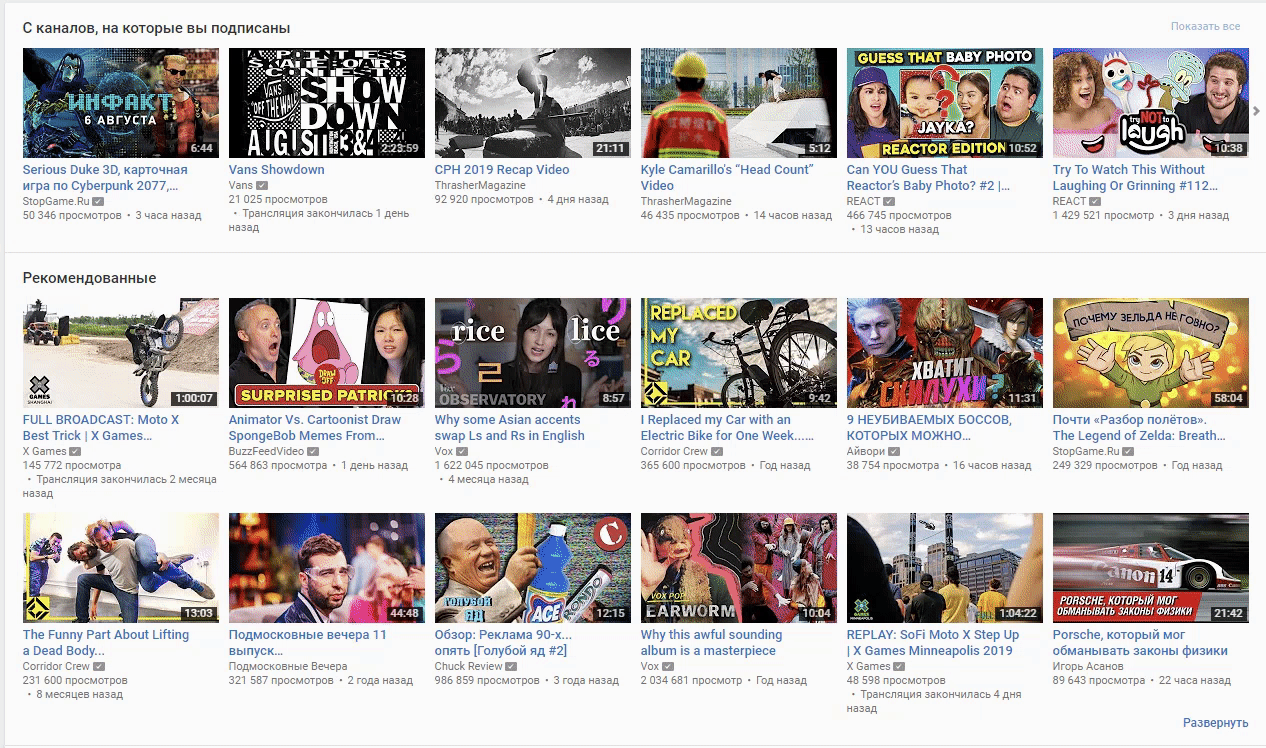Click the carousel next arrow at right edge
This screenshot has width=1266, height=748.
pyautogui.click(x=1257, y=111)
